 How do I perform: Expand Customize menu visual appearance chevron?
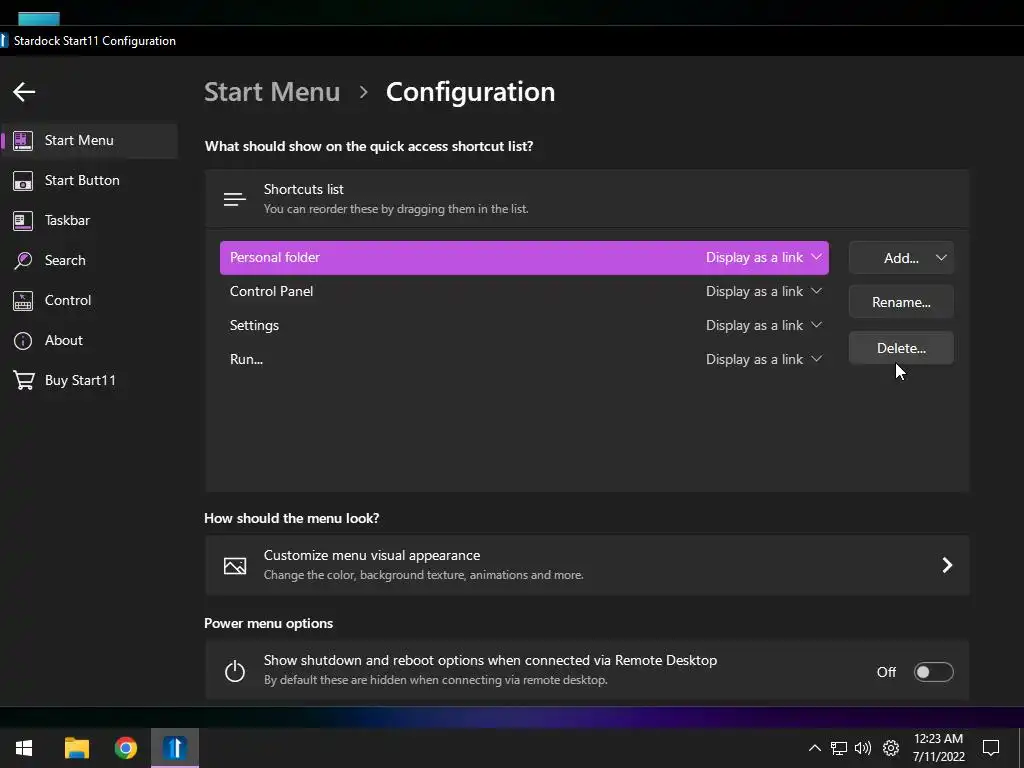(947, 565)
